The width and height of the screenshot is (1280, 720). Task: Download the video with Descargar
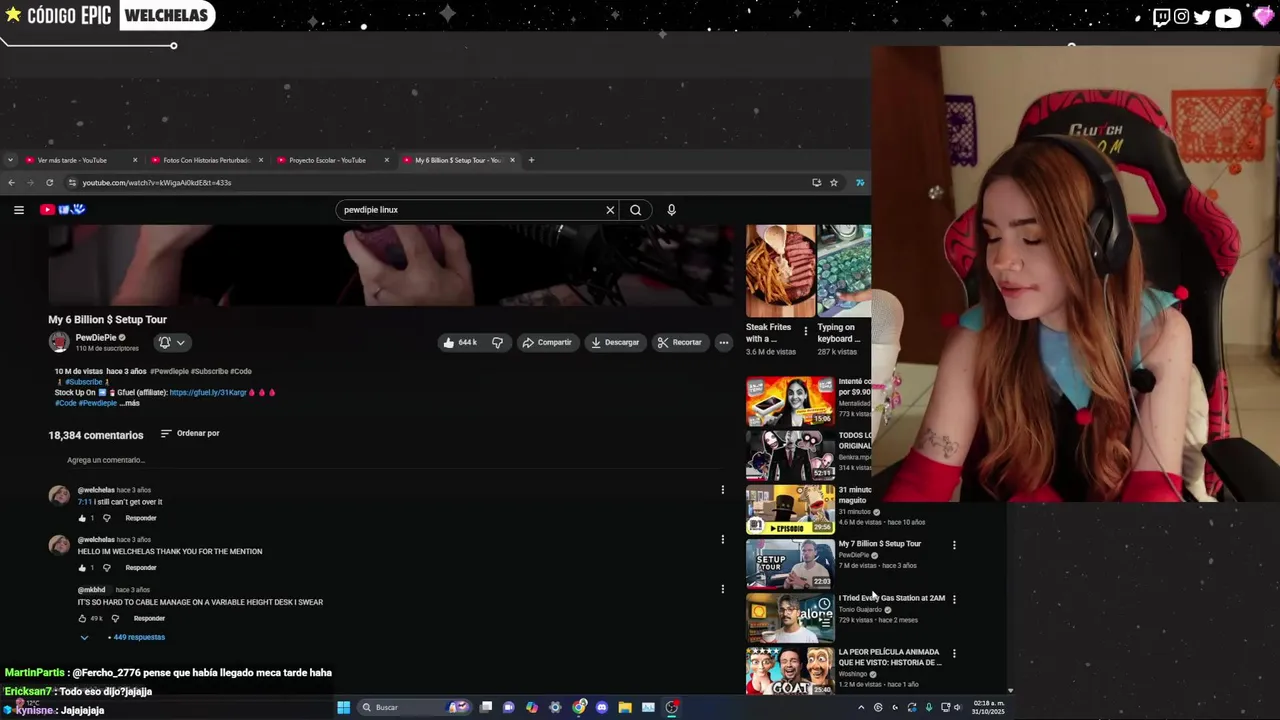615,342
